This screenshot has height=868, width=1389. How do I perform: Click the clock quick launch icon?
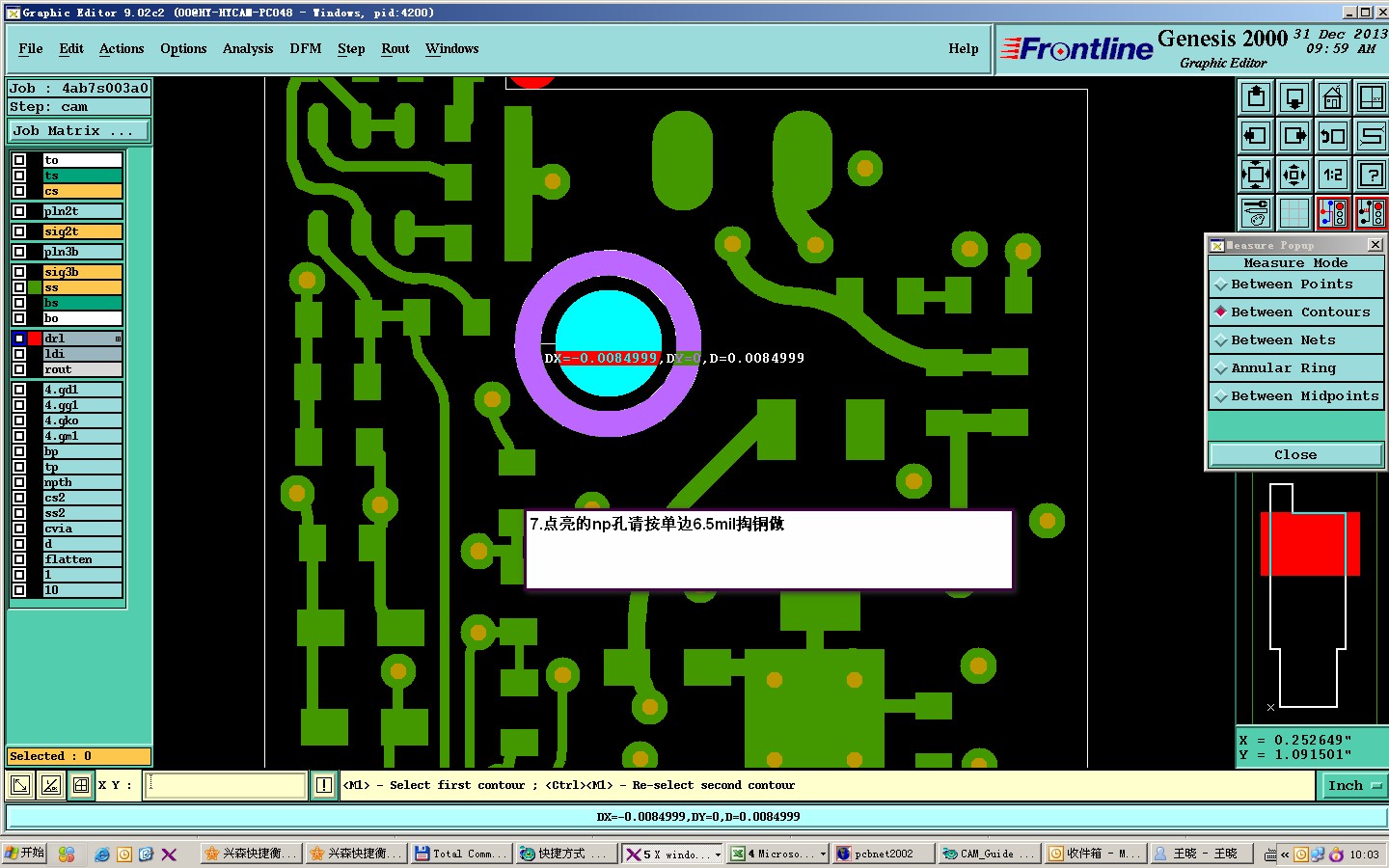[x=124, y=854]
